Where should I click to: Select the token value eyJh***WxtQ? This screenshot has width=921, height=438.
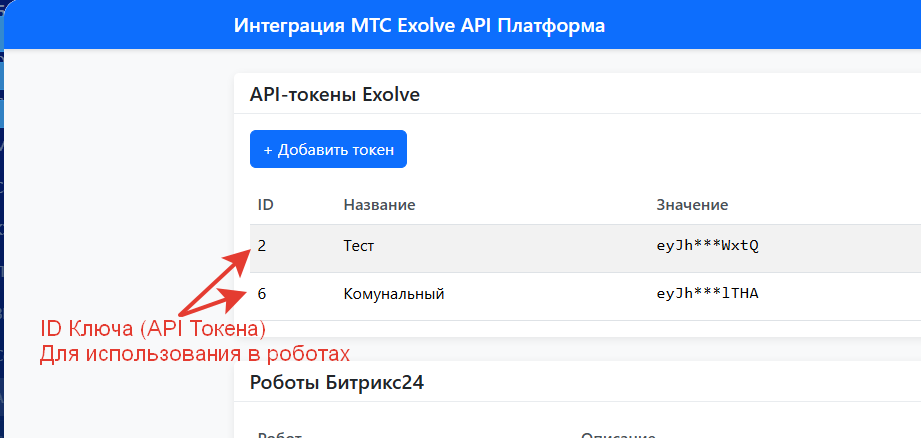click(708, 246)
